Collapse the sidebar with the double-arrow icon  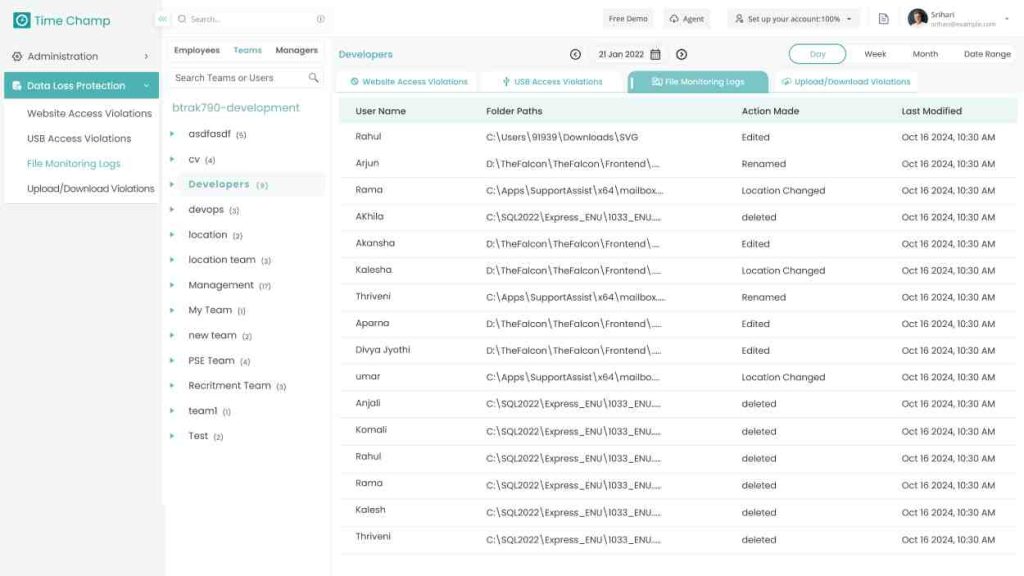[x=162, y=19]
